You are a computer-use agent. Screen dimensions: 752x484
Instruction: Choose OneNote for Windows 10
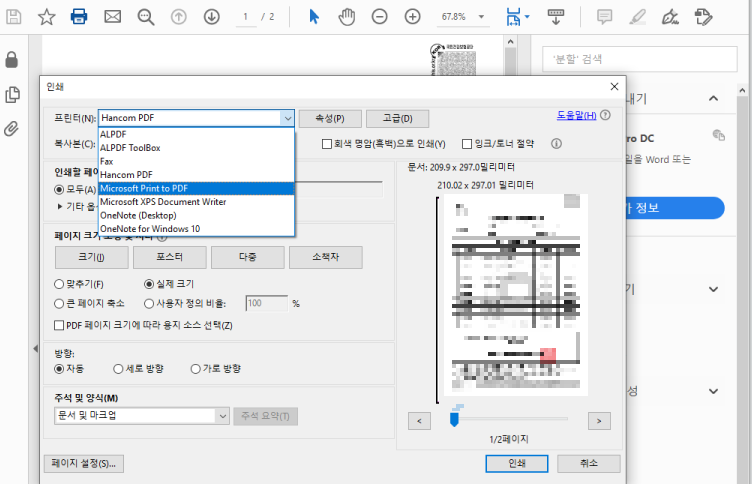[196, 229]
